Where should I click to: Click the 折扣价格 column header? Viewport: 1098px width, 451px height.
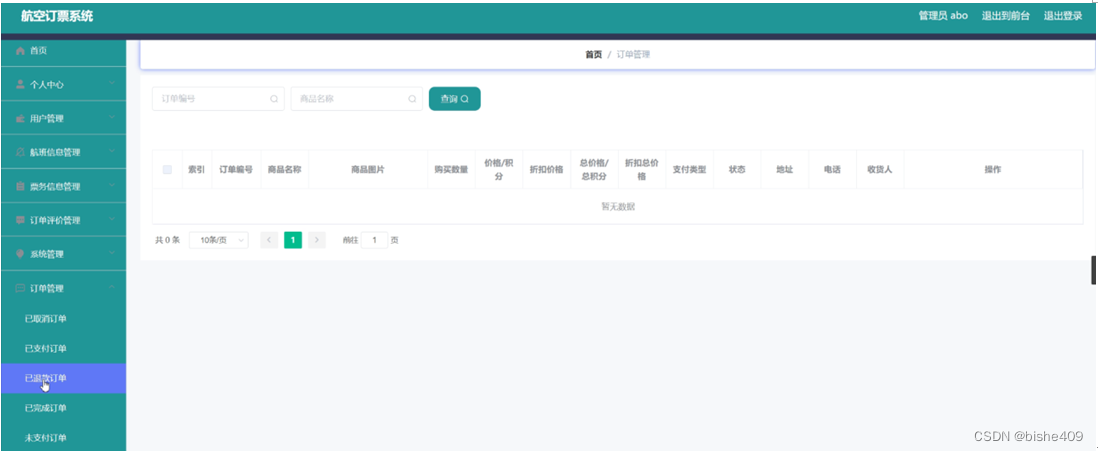coord(546,169)
